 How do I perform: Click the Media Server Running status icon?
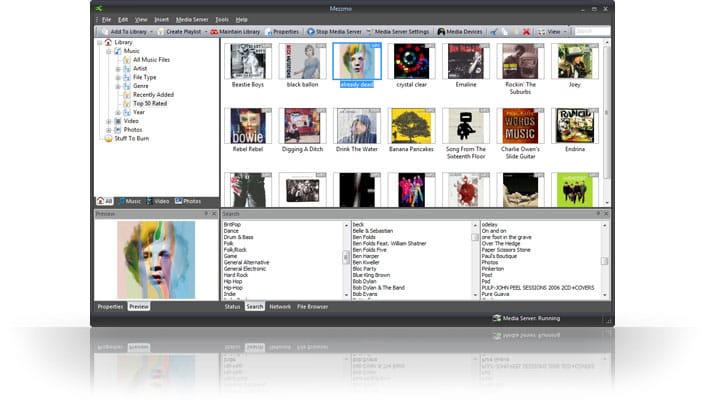click(x=496, y=318)
